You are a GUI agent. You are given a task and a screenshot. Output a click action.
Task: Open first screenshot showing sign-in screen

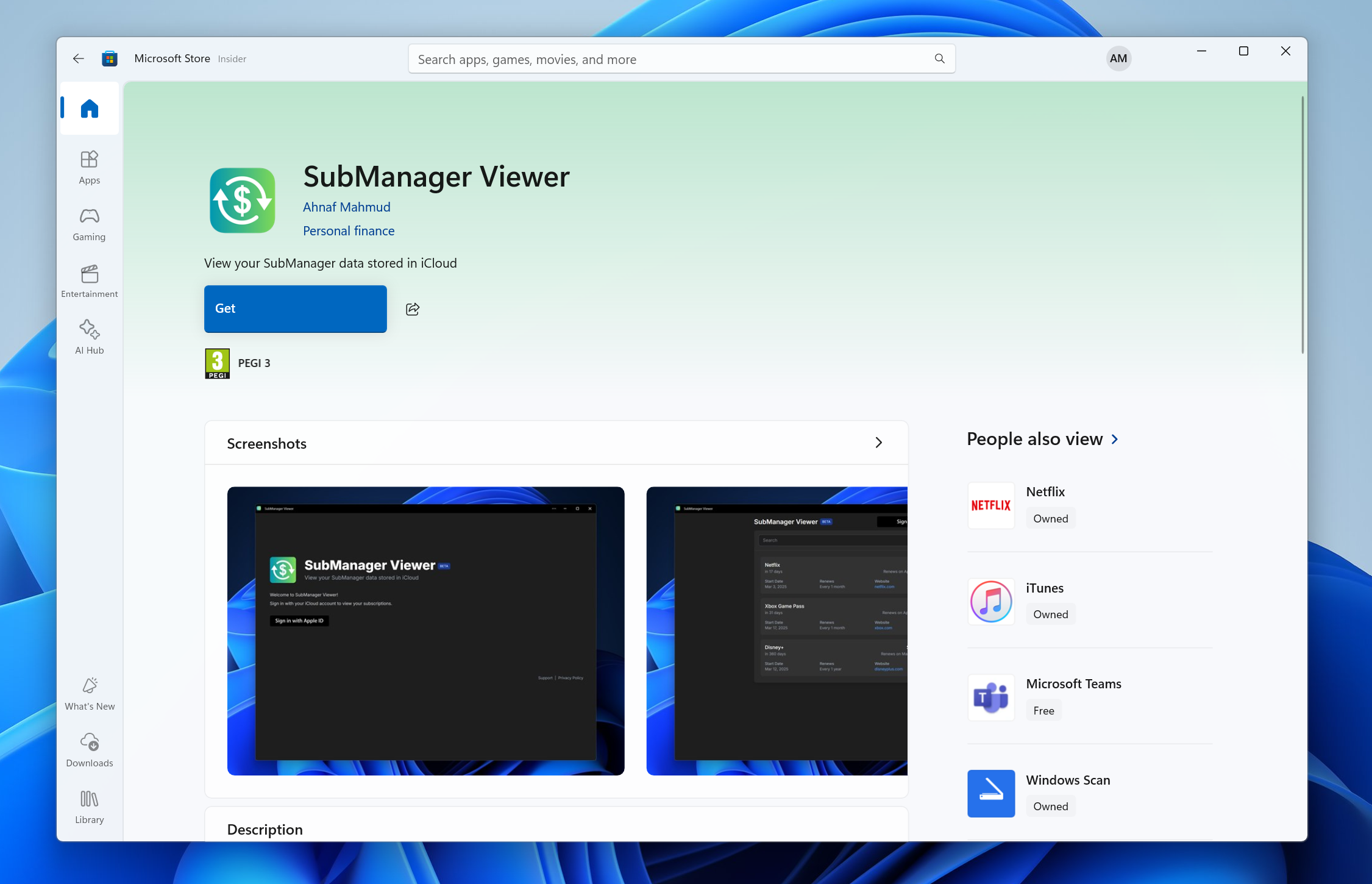coord(425,631)
